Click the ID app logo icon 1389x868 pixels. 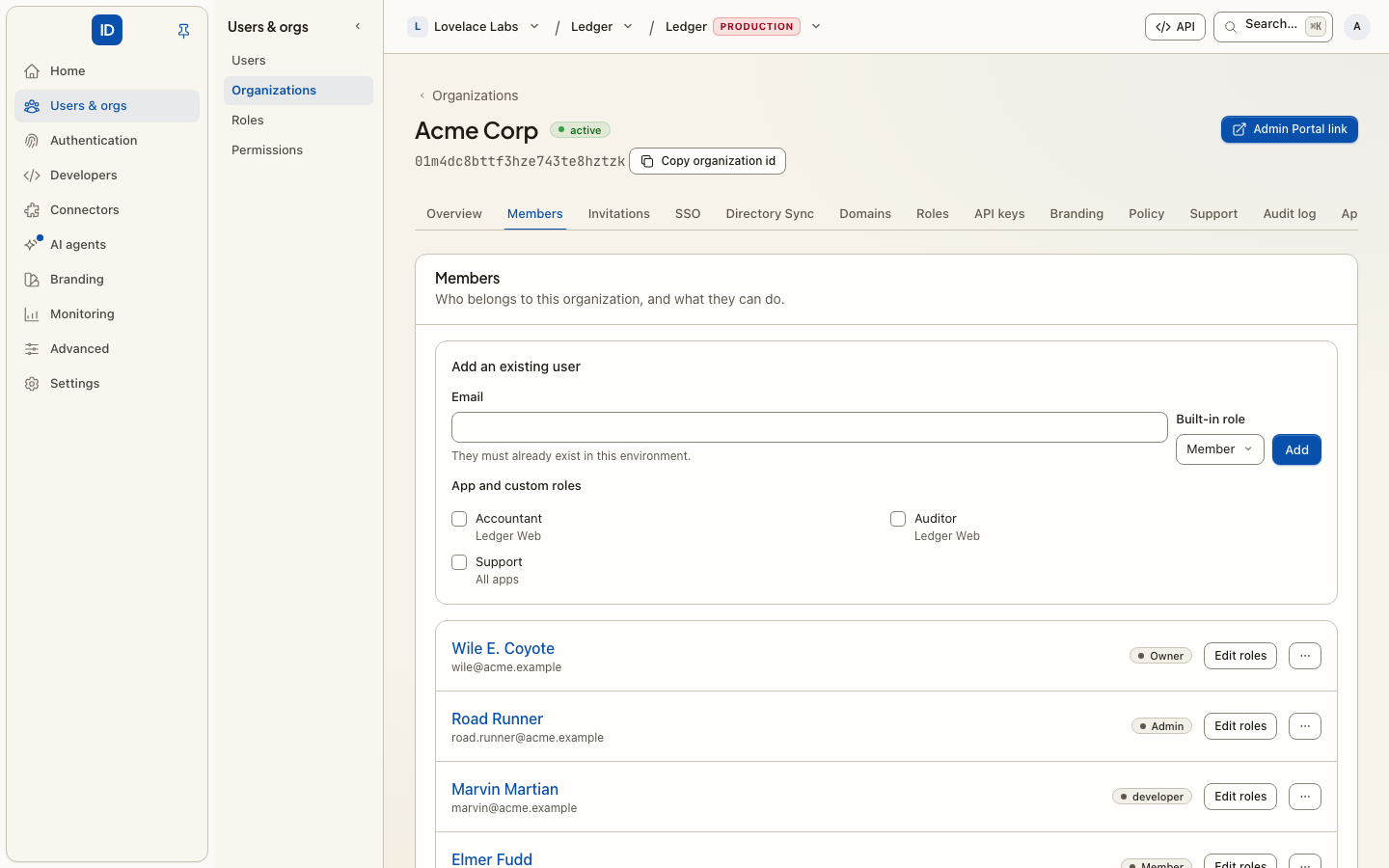(x=107, y=30)
